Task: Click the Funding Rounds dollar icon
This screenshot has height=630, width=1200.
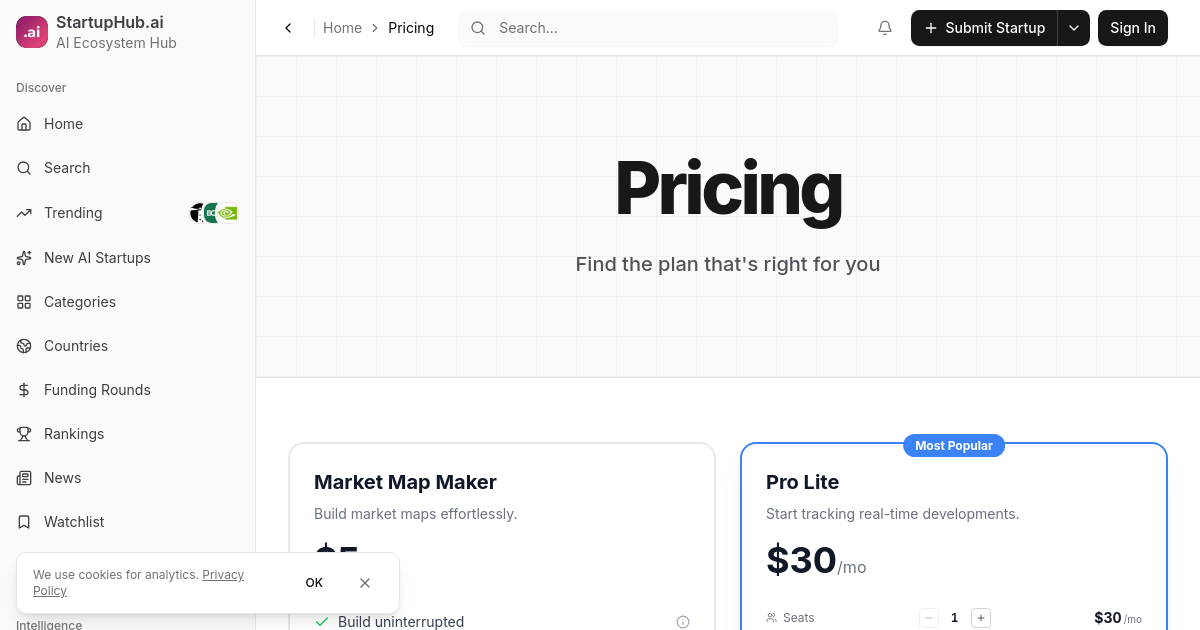Action: (x=24, y=390)
